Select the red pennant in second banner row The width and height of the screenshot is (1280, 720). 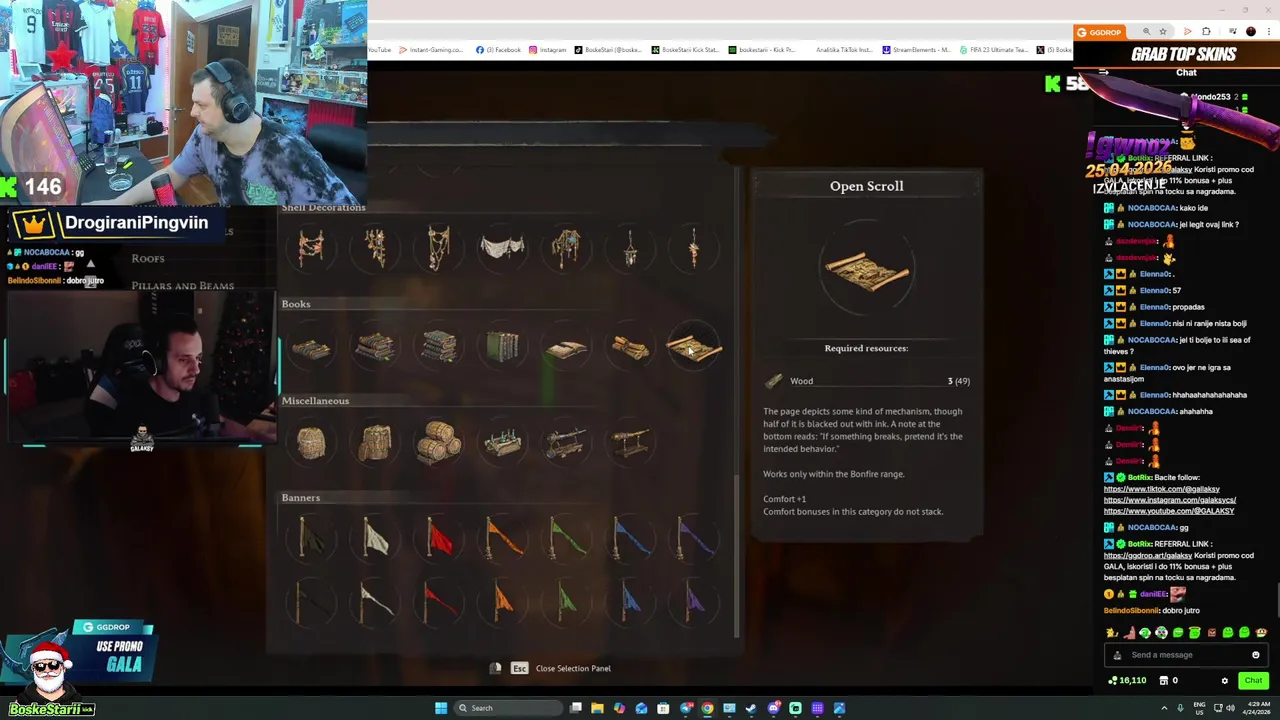439,602
